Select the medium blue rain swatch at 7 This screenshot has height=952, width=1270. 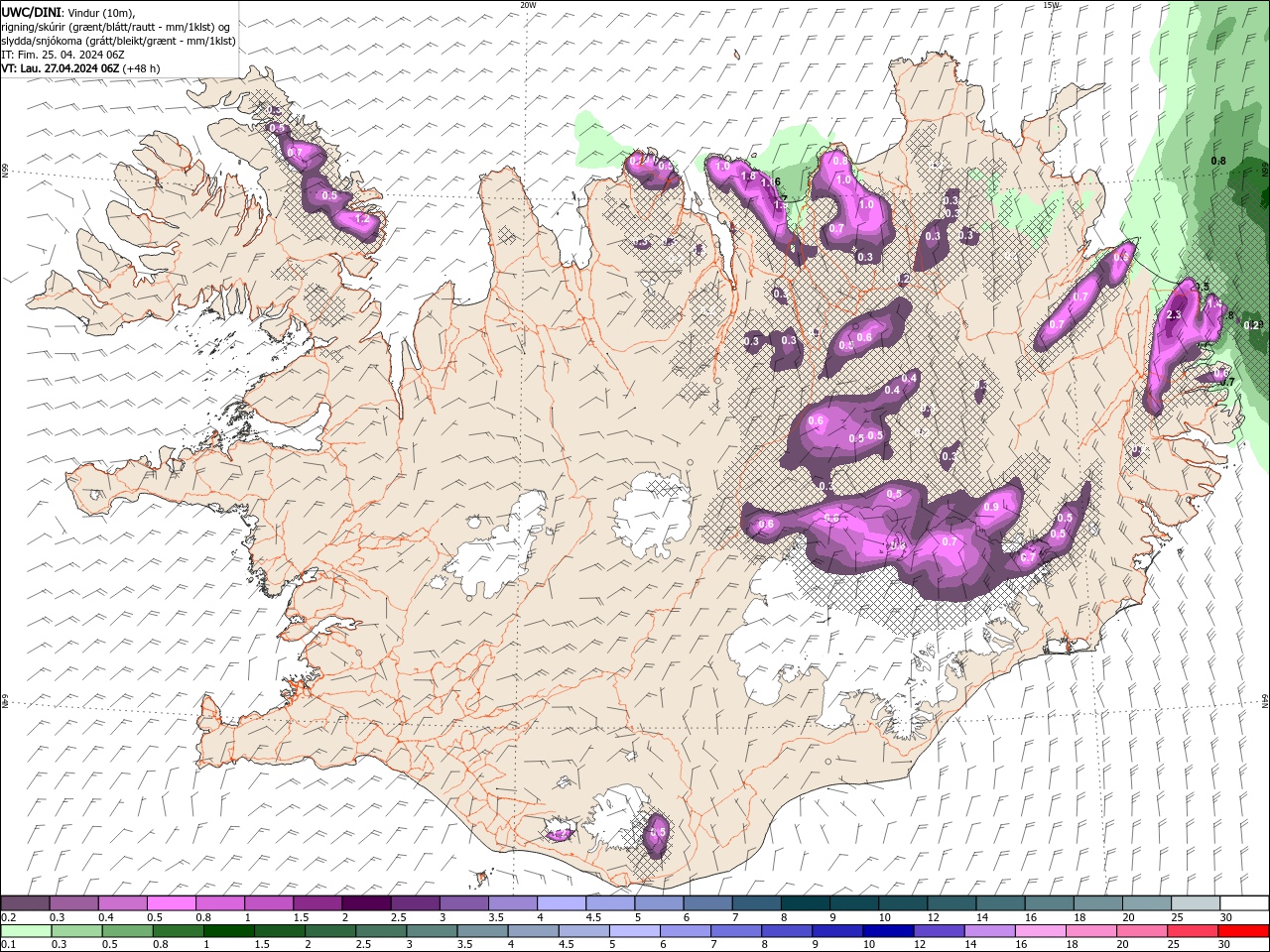click(x=735, y=931)
